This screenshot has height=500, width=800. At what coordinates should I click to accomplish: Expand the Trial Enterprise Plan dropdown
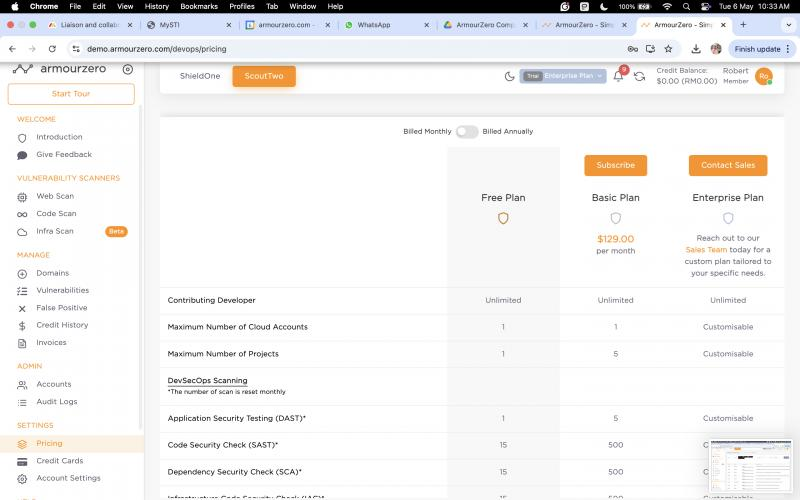pyautogui.click(x=563, y=76)
